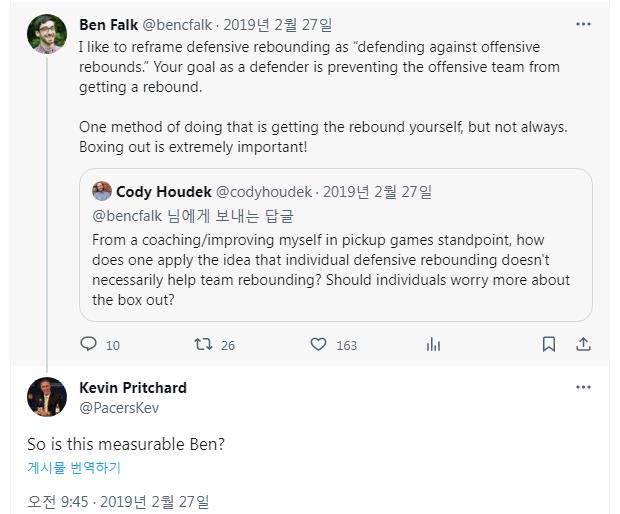Open Kevin Pritchard's profile via name
This screenshot has height=514, width=620.
[x=133, y=388]
